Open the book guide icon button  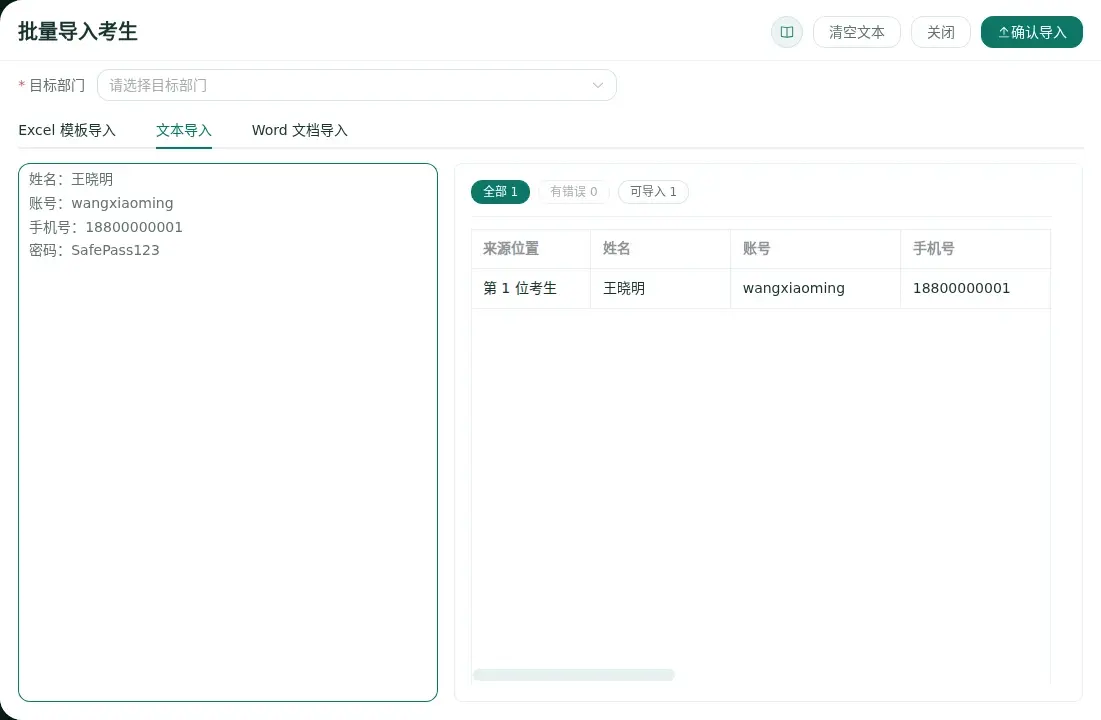786,32
